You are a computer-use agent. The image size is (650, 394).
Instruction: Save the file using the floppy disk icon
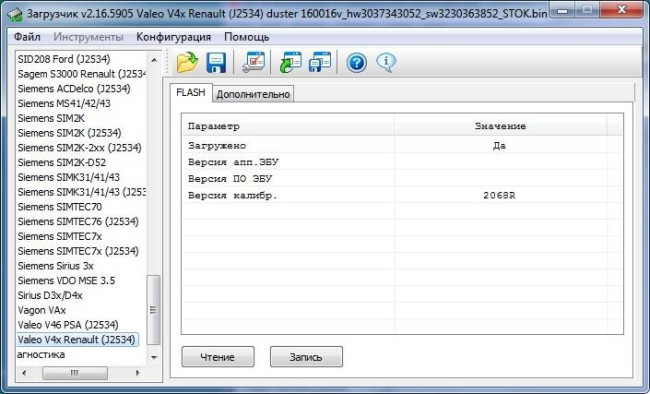(216, 63)
